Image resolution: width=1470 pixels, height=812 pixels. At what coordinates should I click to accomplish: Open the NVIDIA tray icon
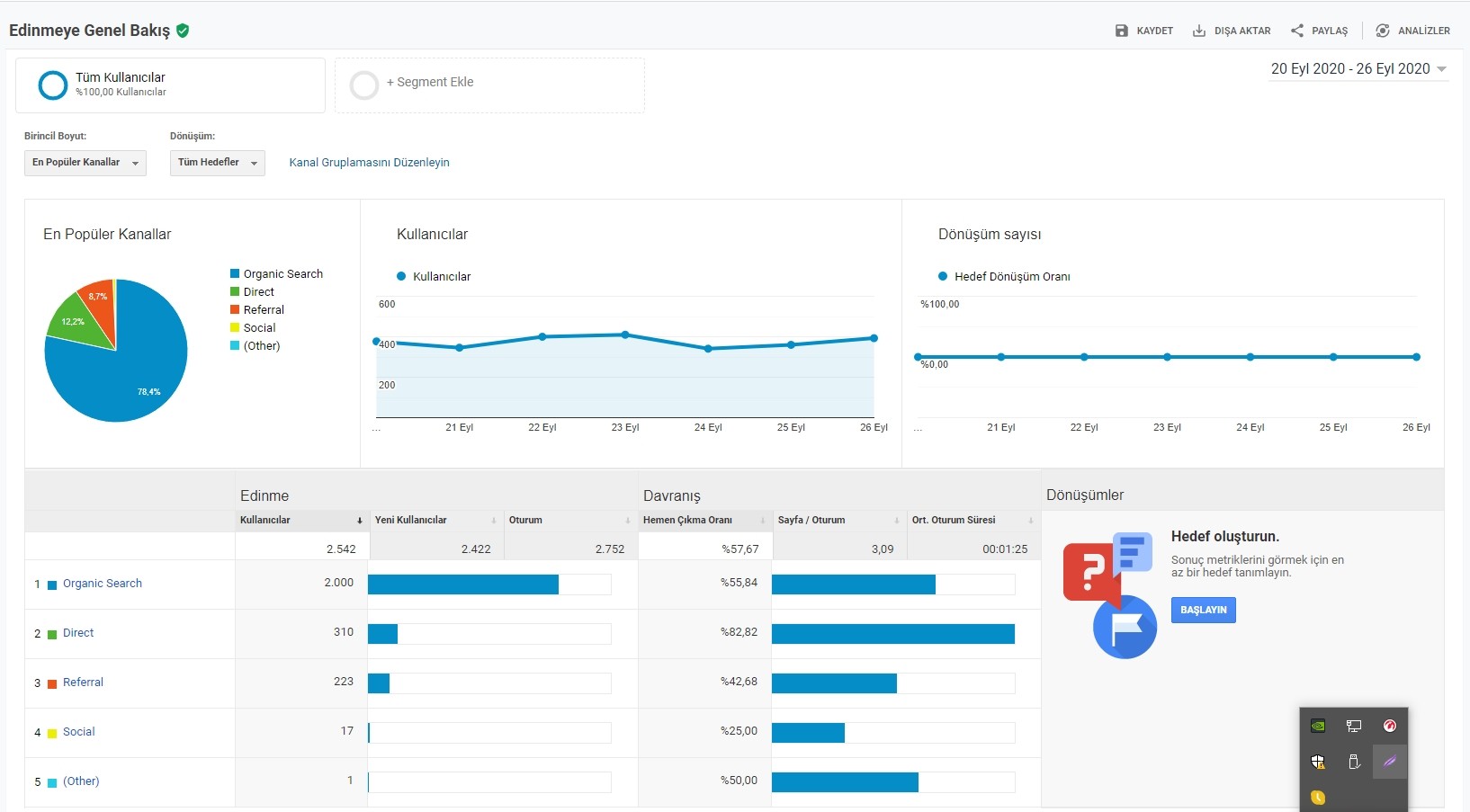click(x=1318, y=726)
